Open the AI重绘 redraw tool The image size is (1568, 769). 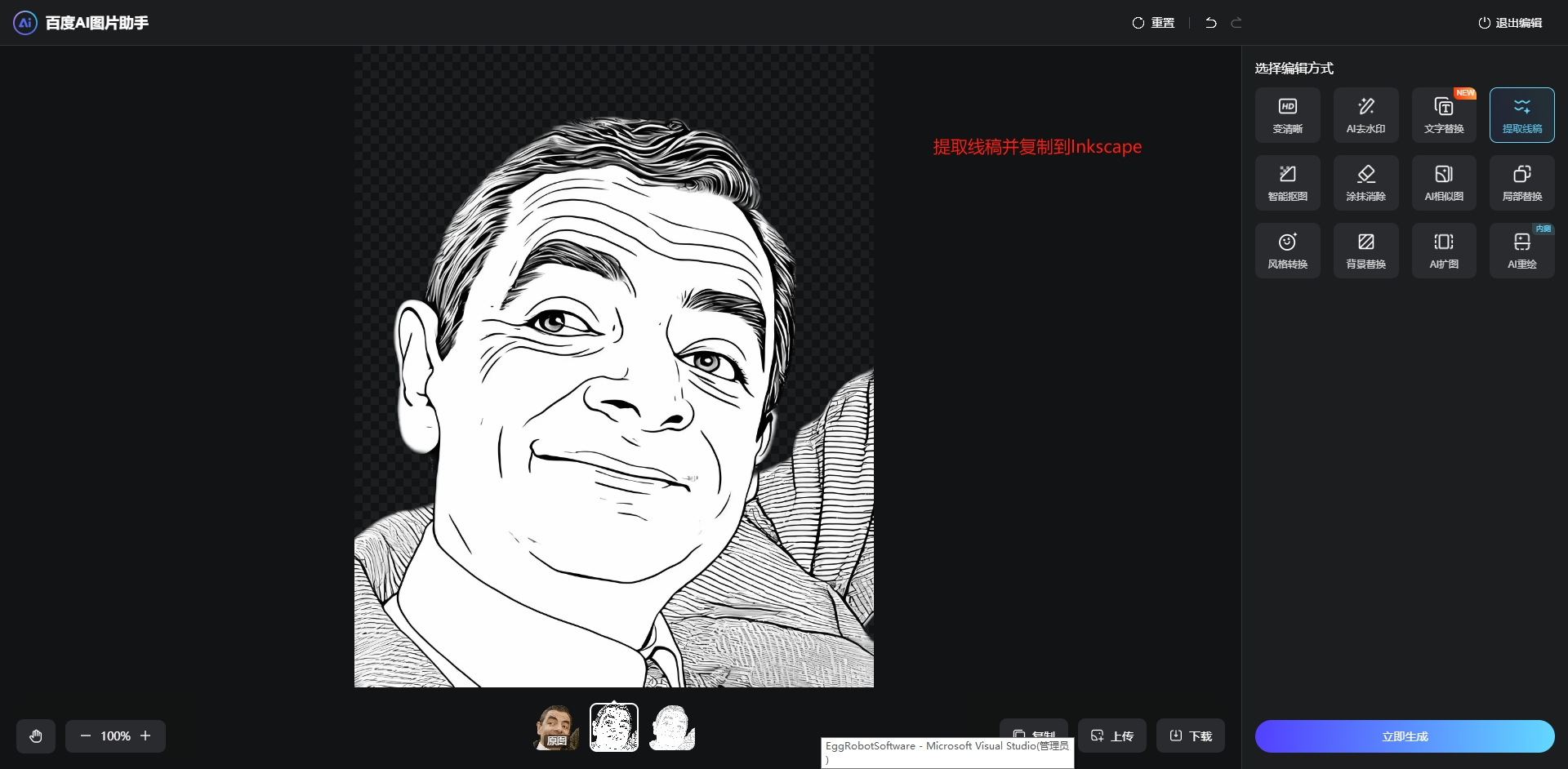(1521, 251)
